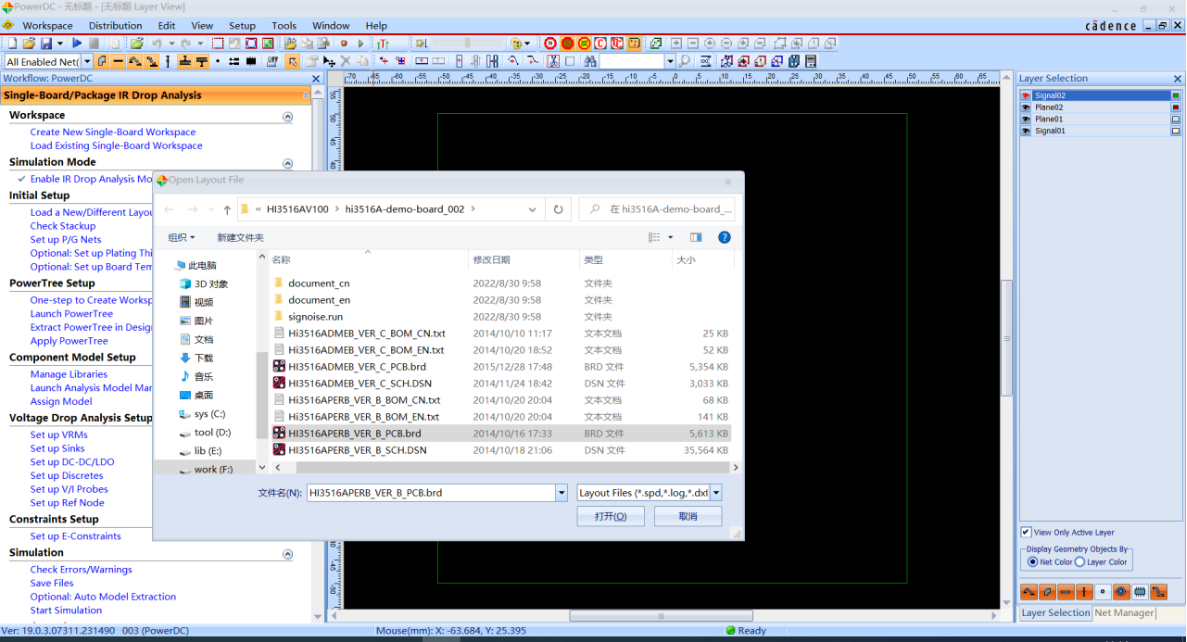Click the Check Stackup link
Screen dimensions: 1187x642
[63, 226]
